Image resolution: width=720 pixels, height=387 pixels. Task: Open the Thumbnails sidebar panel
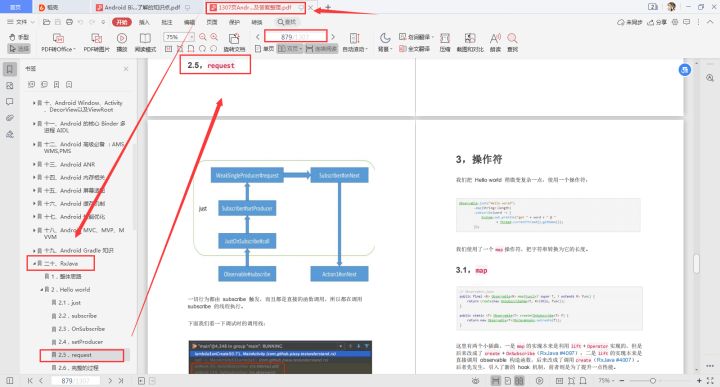[x=10, y=86]
